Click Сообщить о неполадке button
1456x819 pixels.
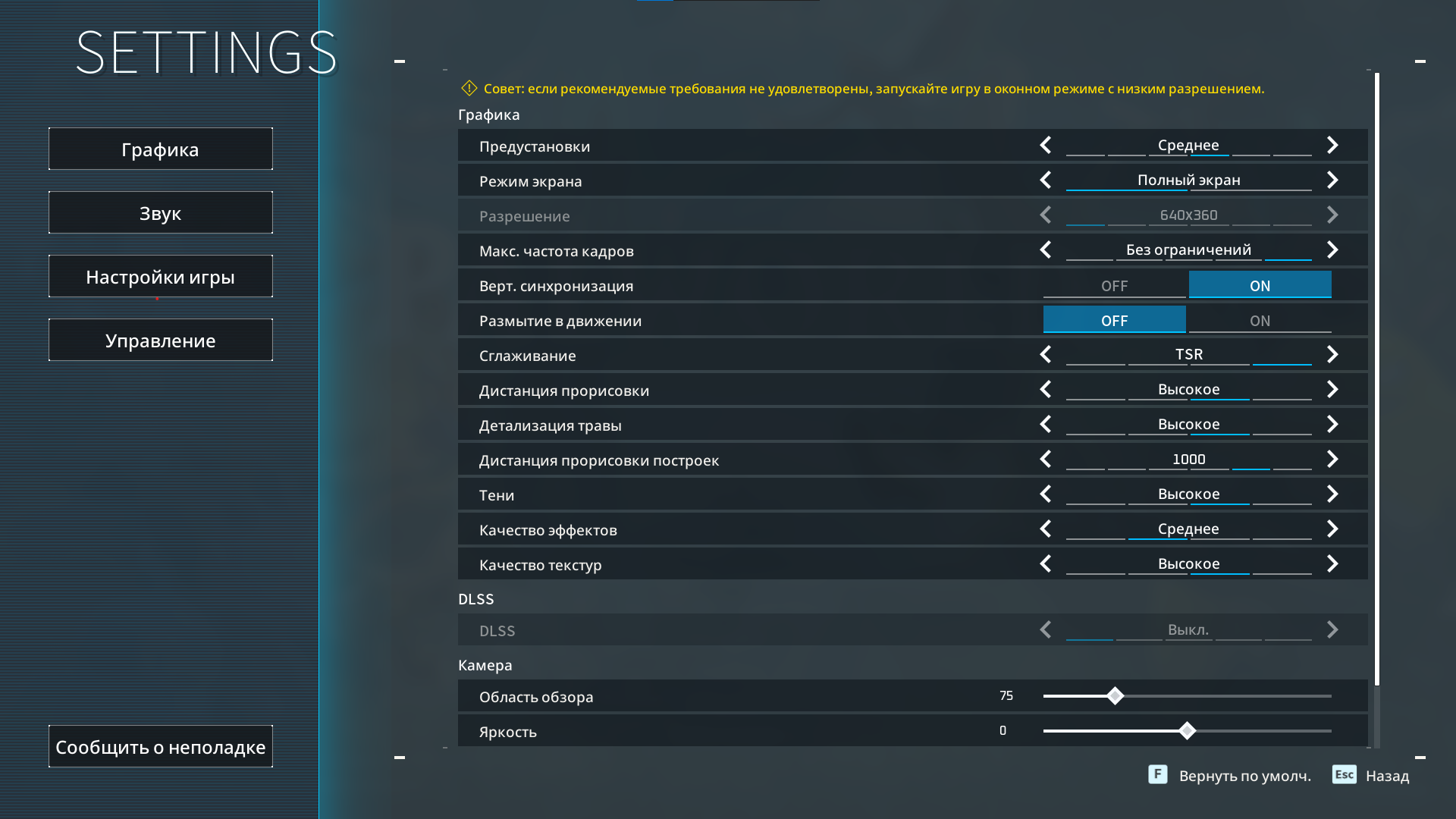[161, 747]
